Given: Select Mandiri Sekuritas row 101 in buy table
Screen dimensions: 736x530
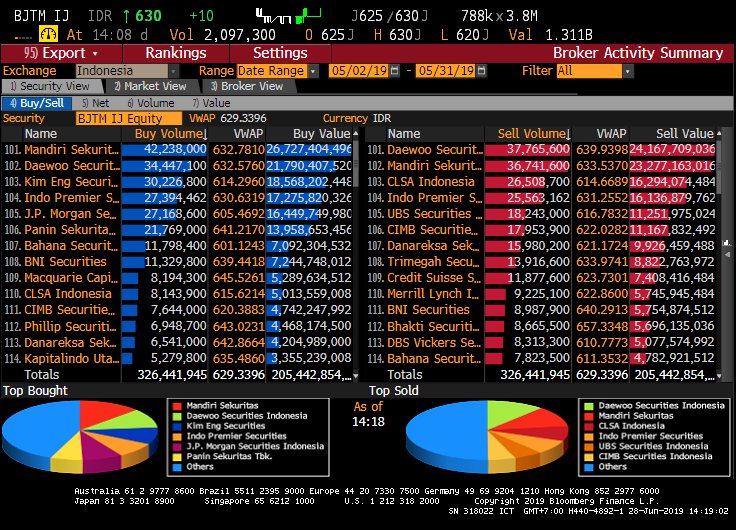Looking at the screenshot, I should click(x=177, y=150).
